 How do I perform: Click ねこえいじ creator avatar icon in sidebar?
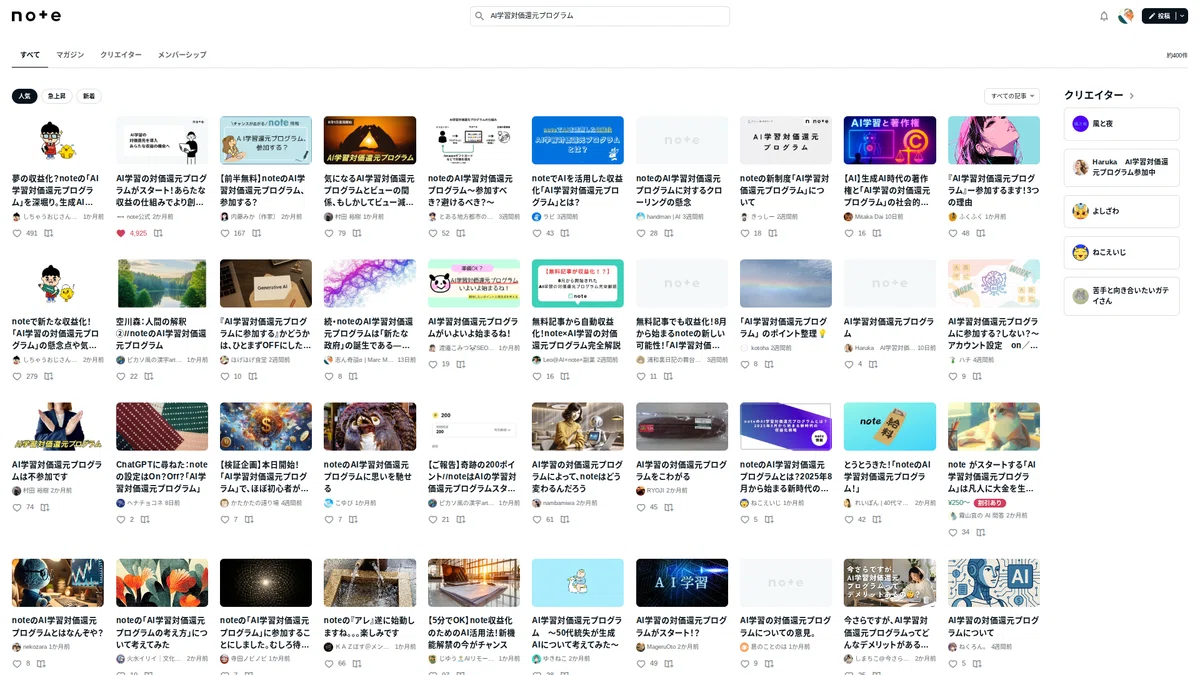(x=1080, y=253)
